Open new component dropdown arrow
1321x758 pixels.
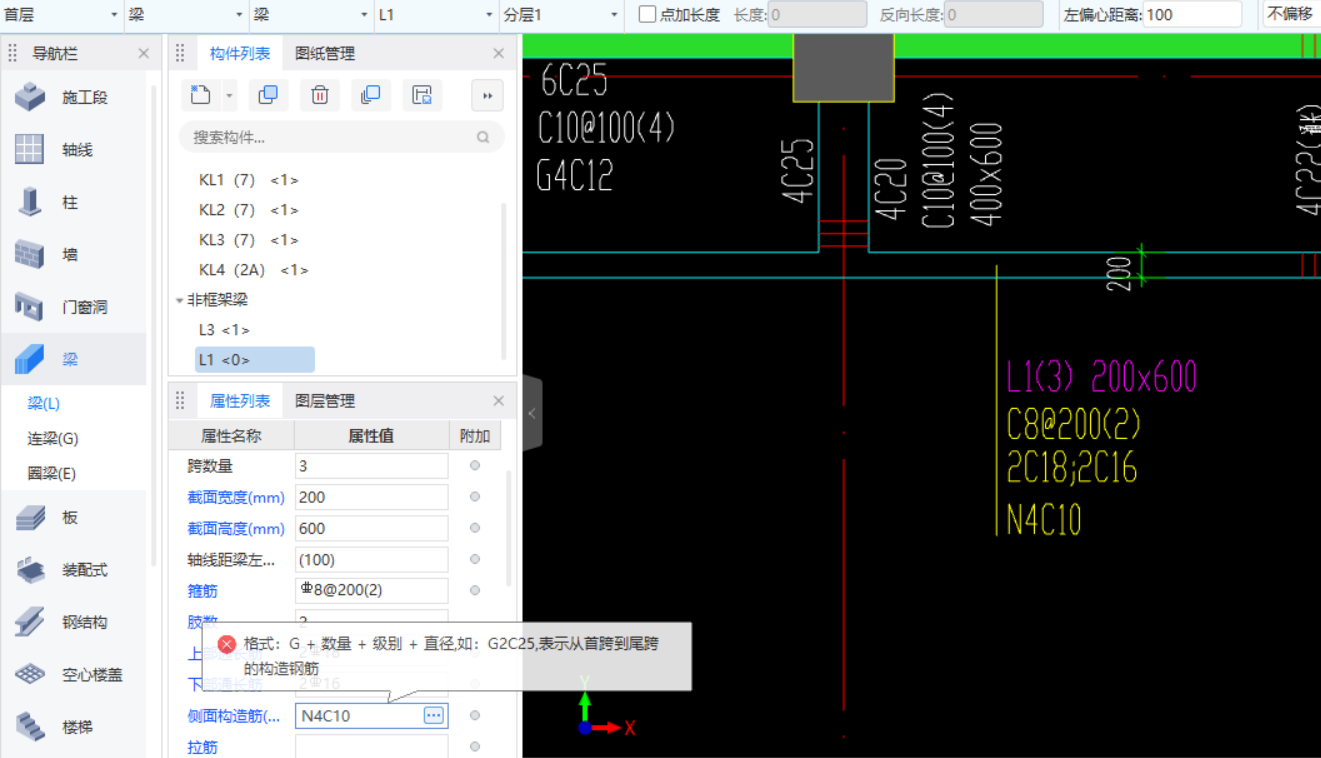pos(229,96)
